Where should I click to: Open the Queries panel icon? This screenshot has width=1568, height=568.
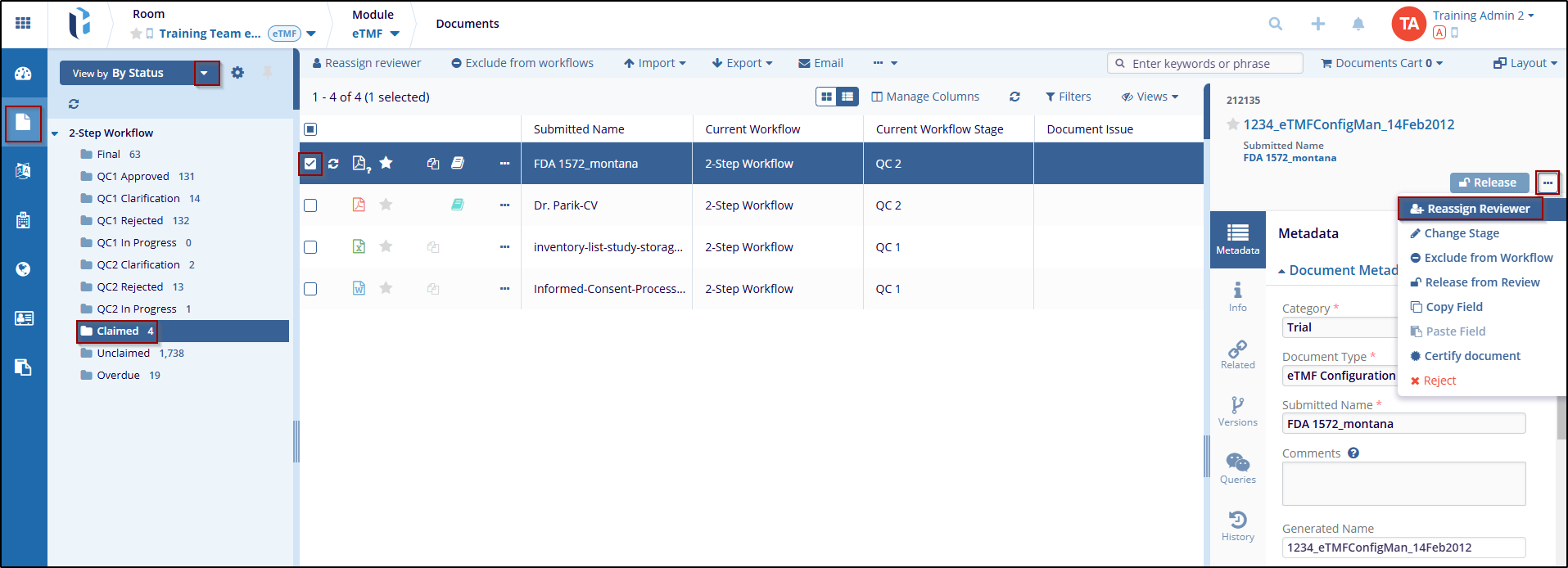[1237, 467]
